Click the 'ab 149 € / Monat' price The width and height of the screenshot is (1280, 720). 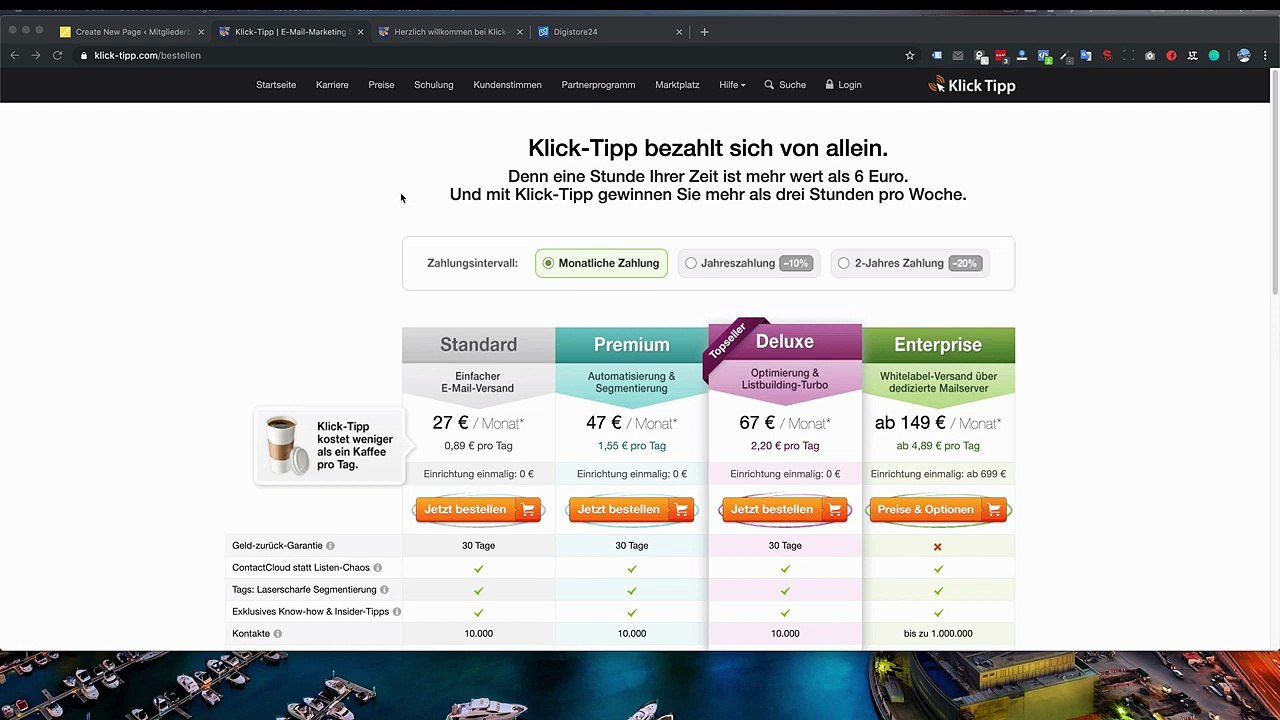pyautogui.click(x=938, y=423)
